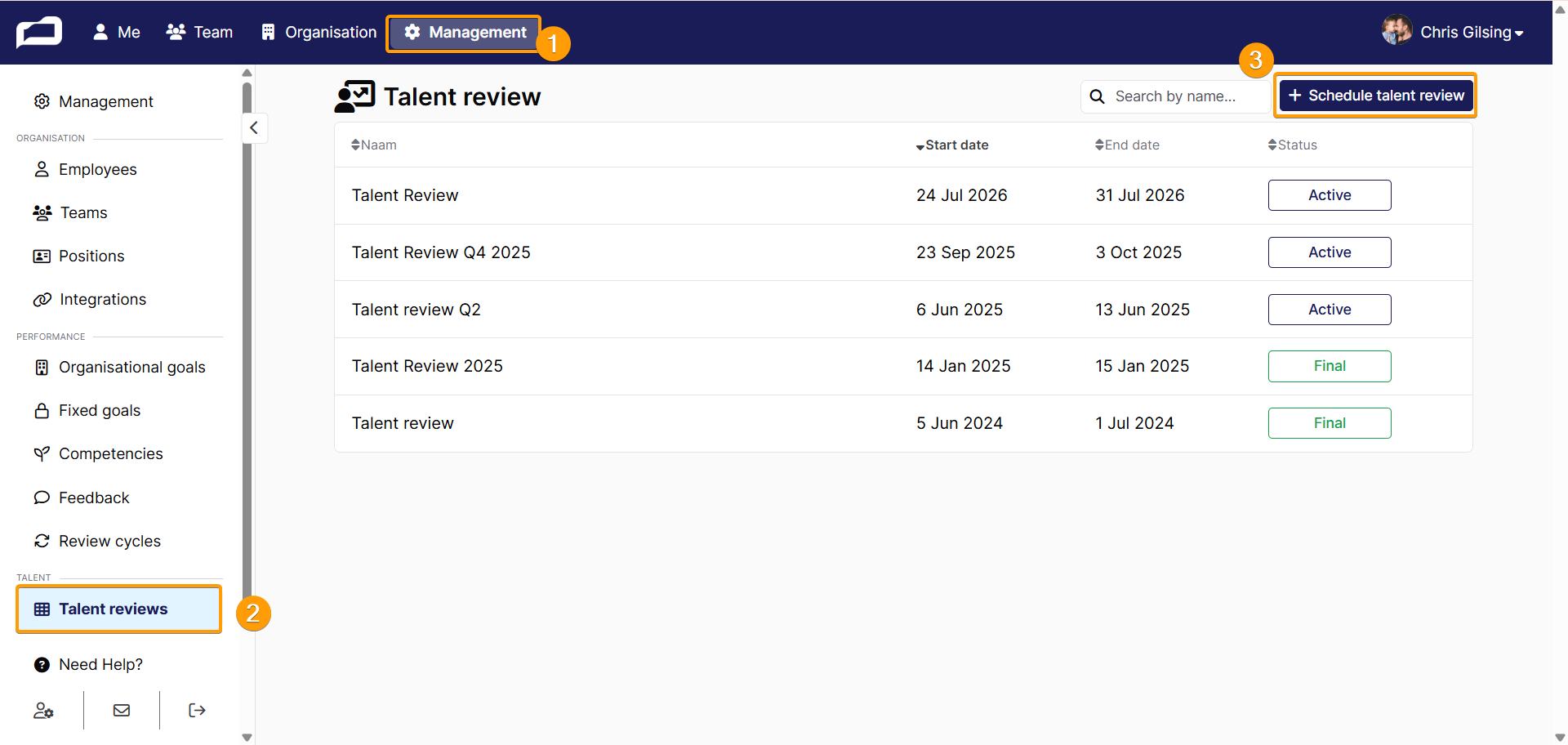Sort the table by Status column
The image size is (1568, 745).
coord(1293,145)
